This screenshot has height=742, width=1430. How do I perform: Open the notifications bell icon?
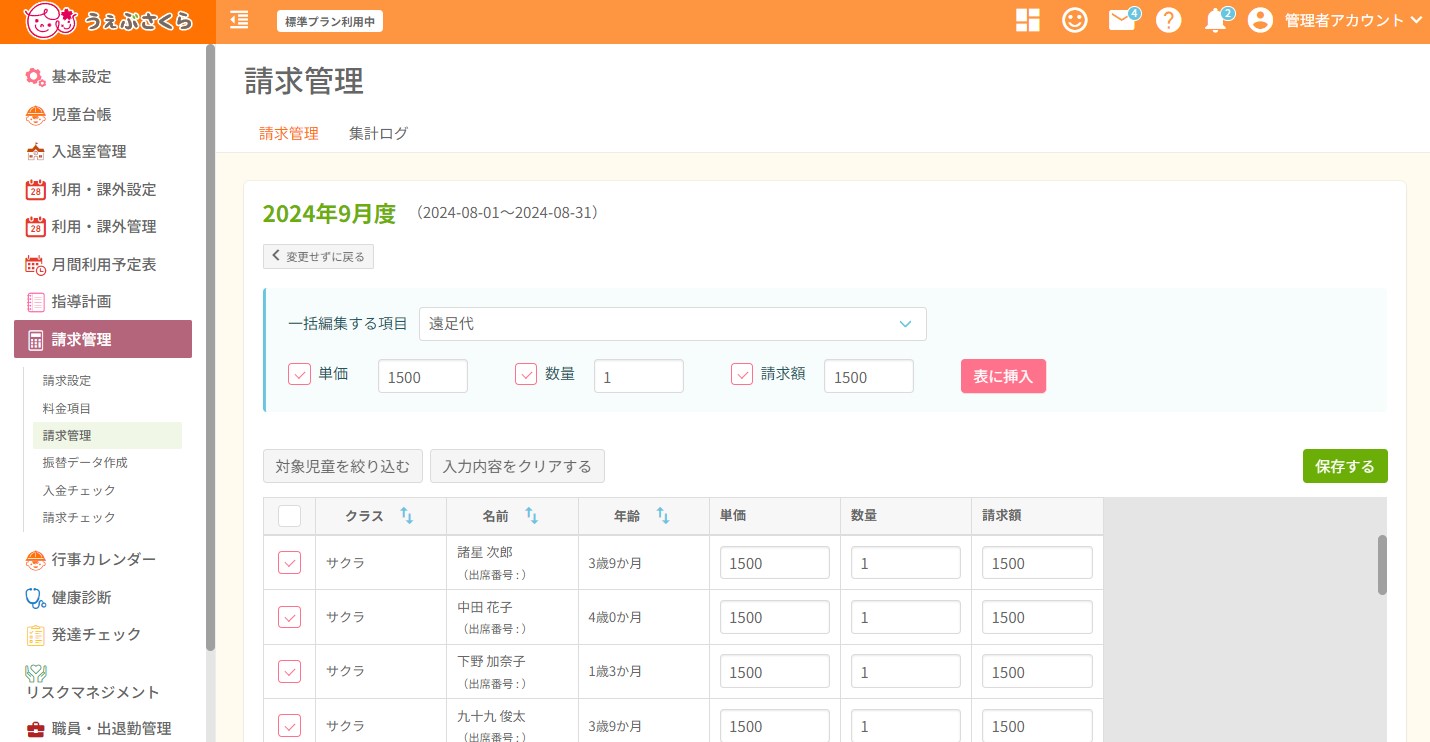coord(1215,20)
